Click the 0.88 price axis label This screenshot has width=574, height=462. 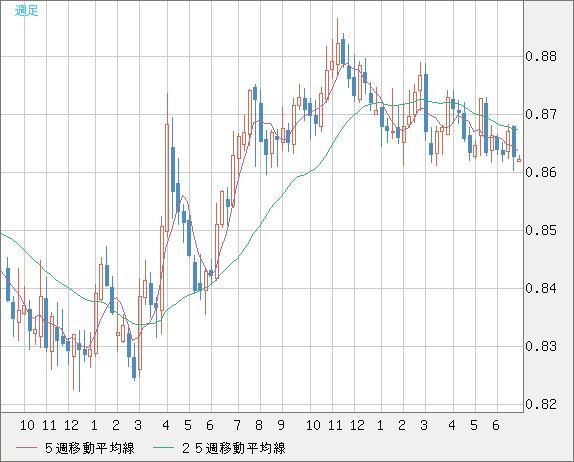541,56
